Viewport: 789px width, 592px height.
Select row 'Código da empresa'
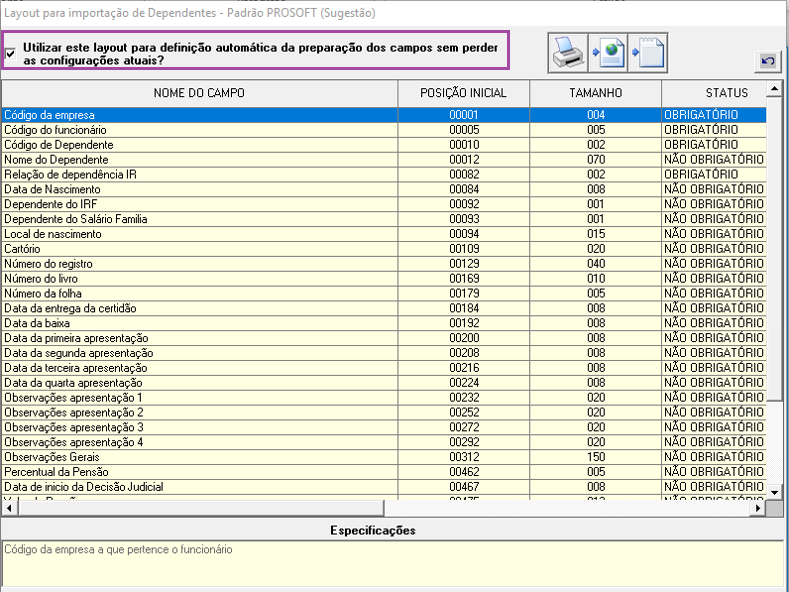coord(384,115)
